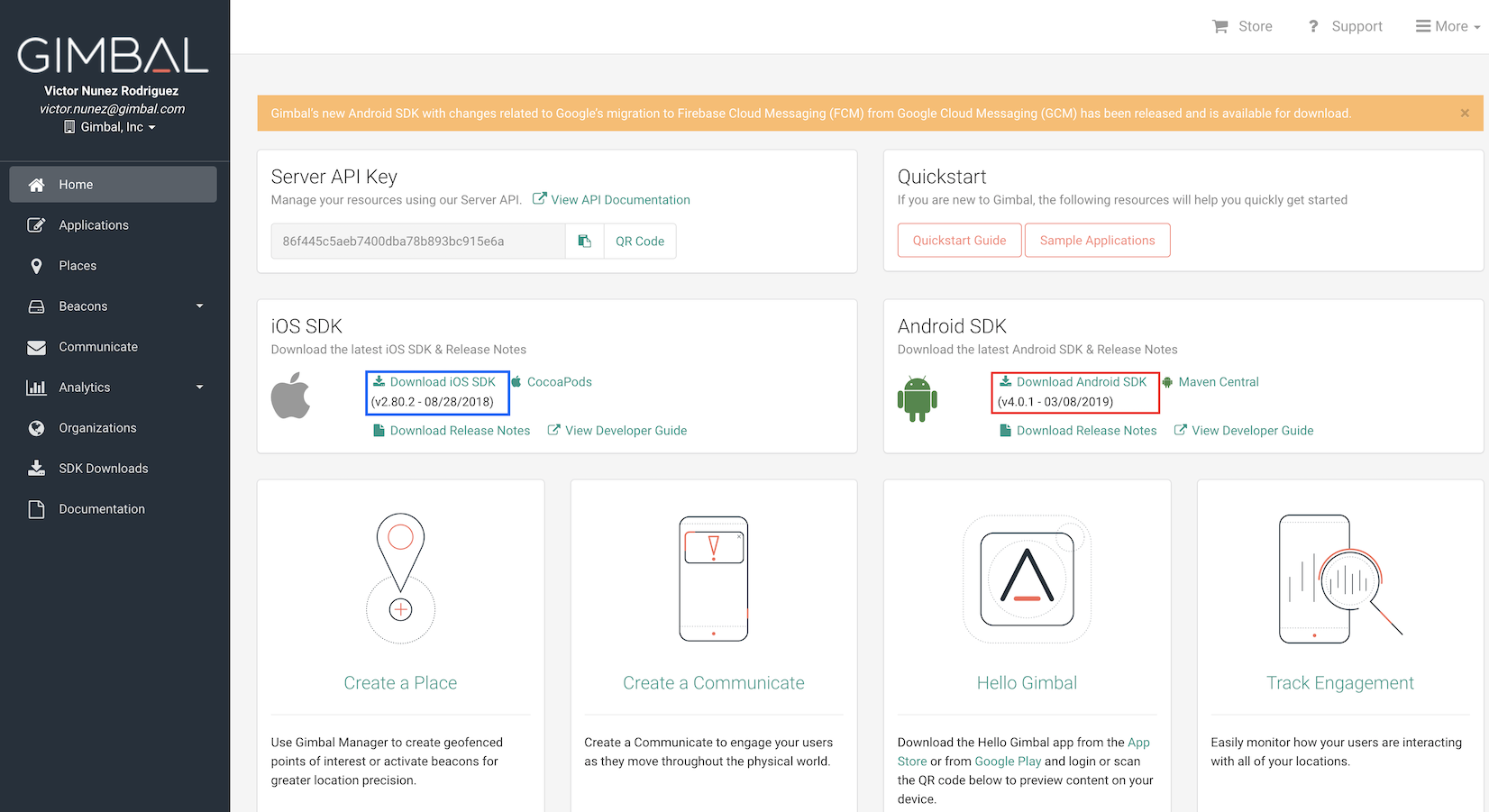
Task: Click the building icon beside Gimbal, Inc
Action: coord(69,127)
